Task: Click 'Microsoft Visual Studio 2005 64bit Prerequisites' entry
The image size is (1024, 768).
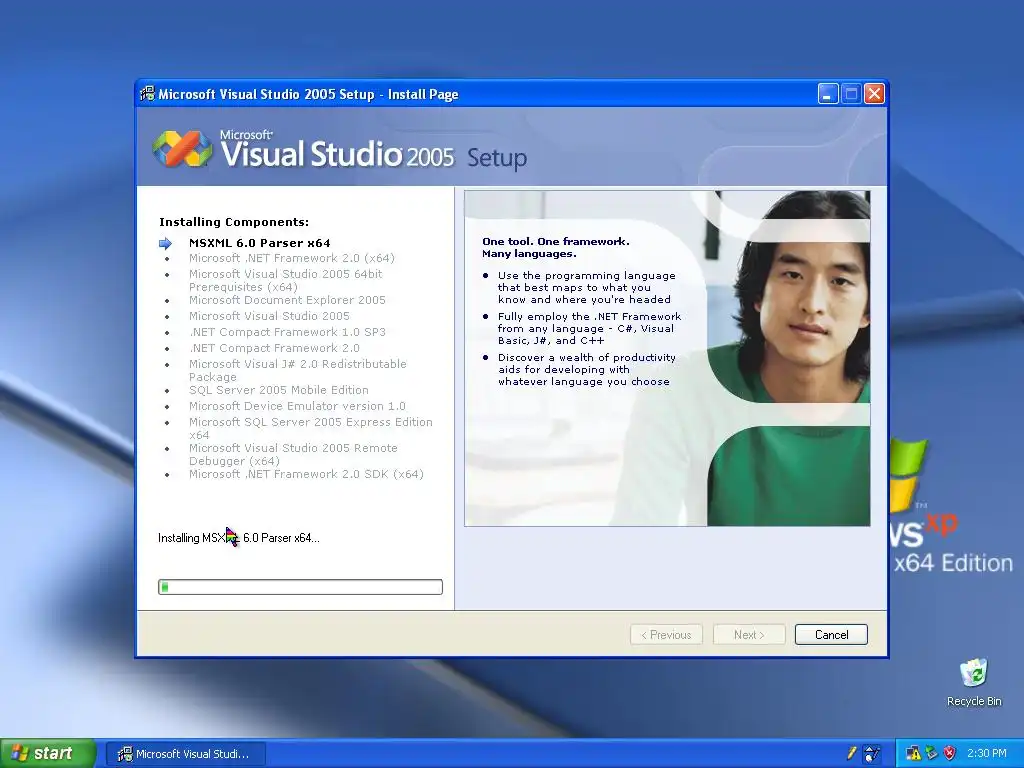Action: [285, 280]
